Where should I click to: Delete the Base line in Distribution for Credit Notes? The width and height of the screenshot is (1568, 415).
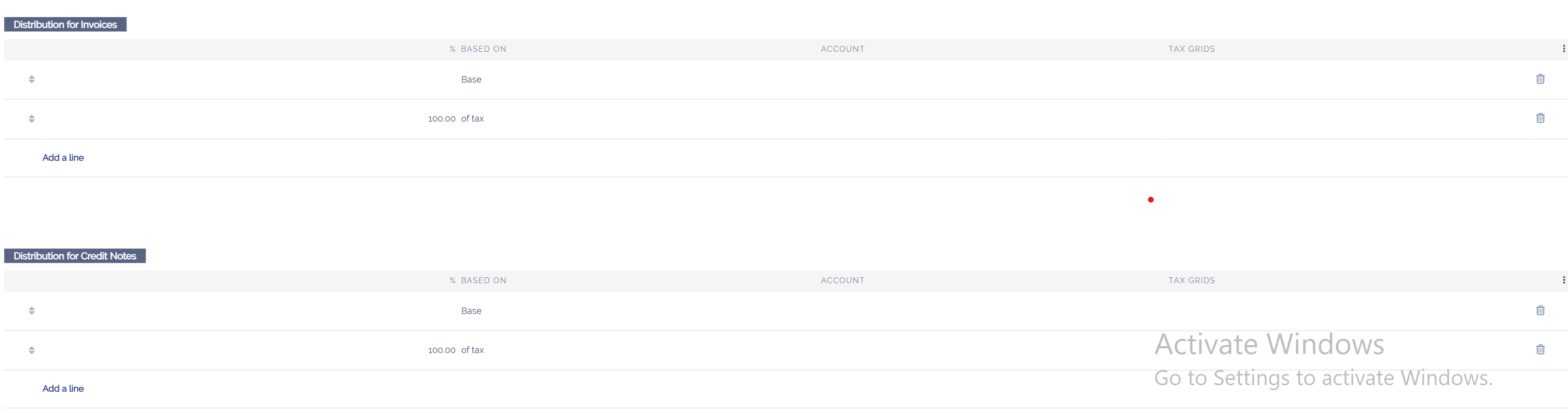(x=1540, y=311)
